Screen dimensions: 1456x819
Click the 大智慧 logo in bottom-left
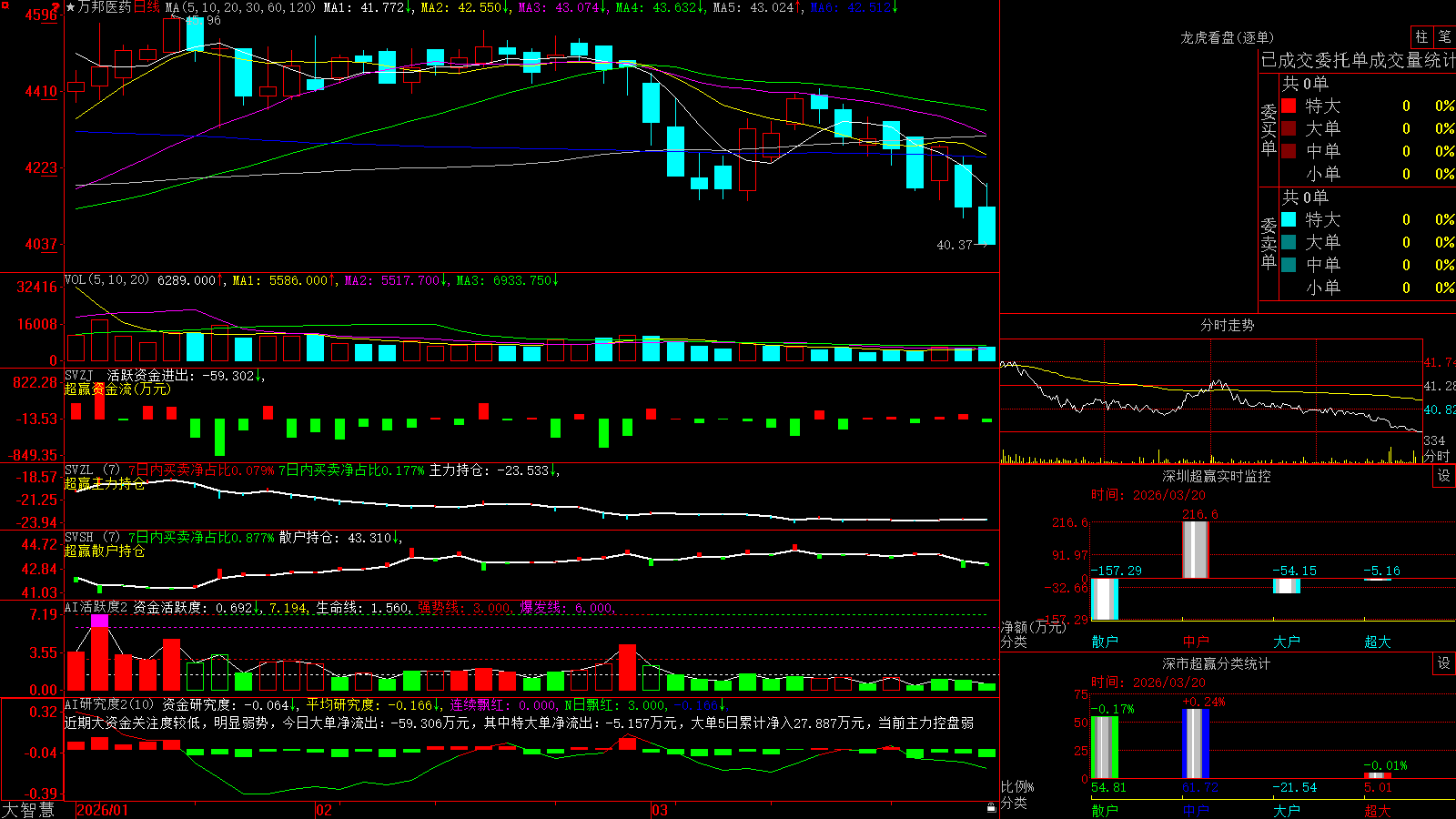point(28,810)
